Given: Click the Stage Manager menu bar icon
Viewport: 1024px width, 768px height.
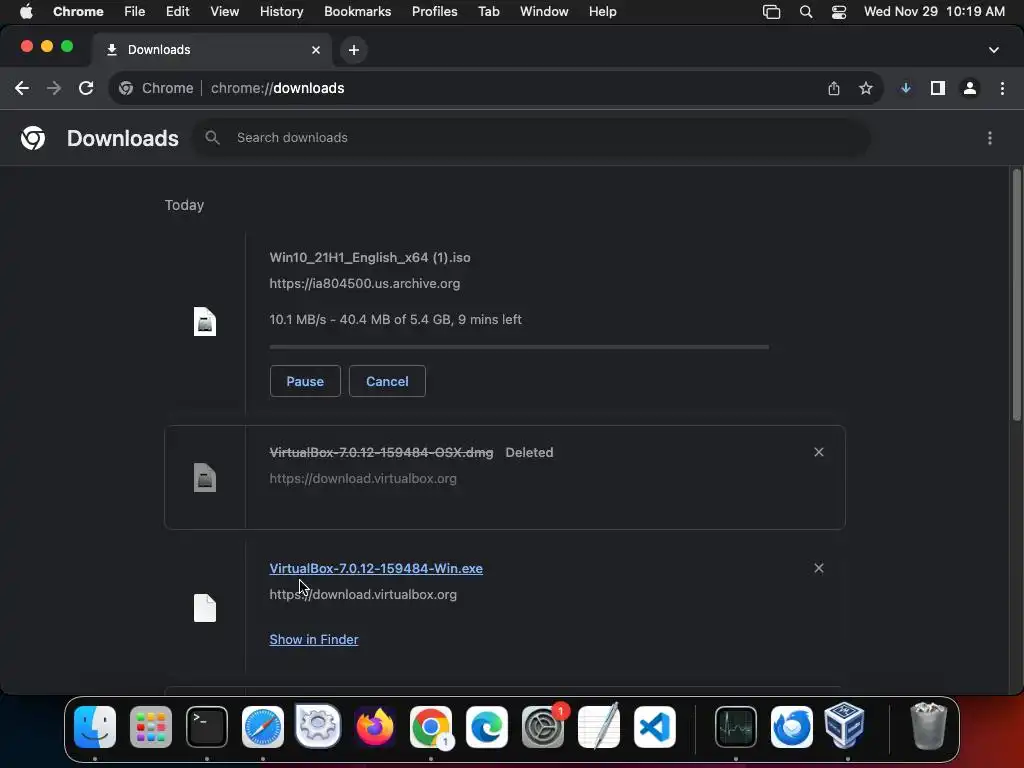Looking at the screenshot, I should pos(771,12).
